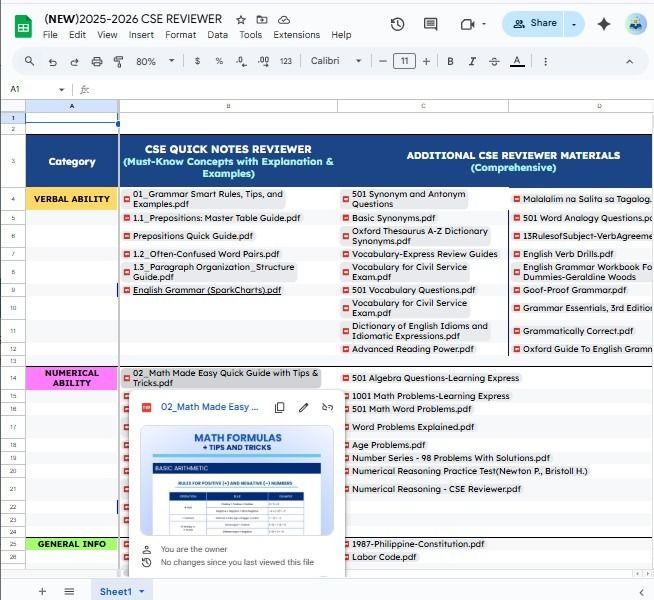Format cells as percent
Viewport: 654px width, 600px height.
tap(219, 61)
